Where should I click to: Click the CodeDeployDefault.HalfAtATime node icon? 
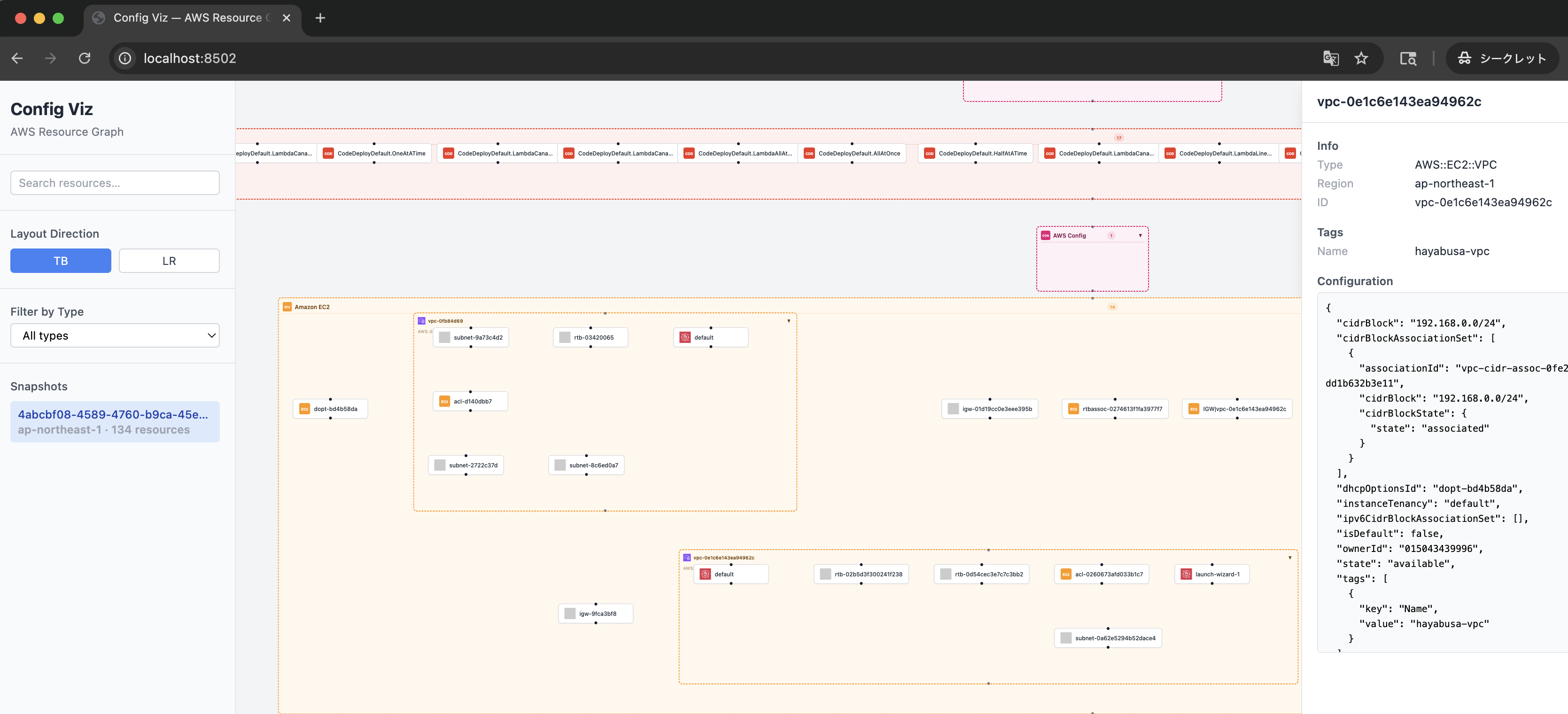pyautogui.click(x=930, y=154)
